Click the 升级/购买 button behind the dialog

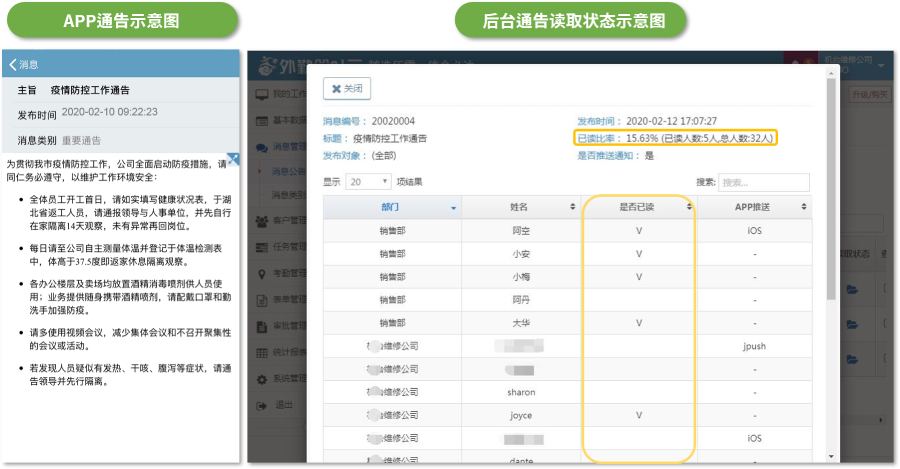(x=869, y=95)
